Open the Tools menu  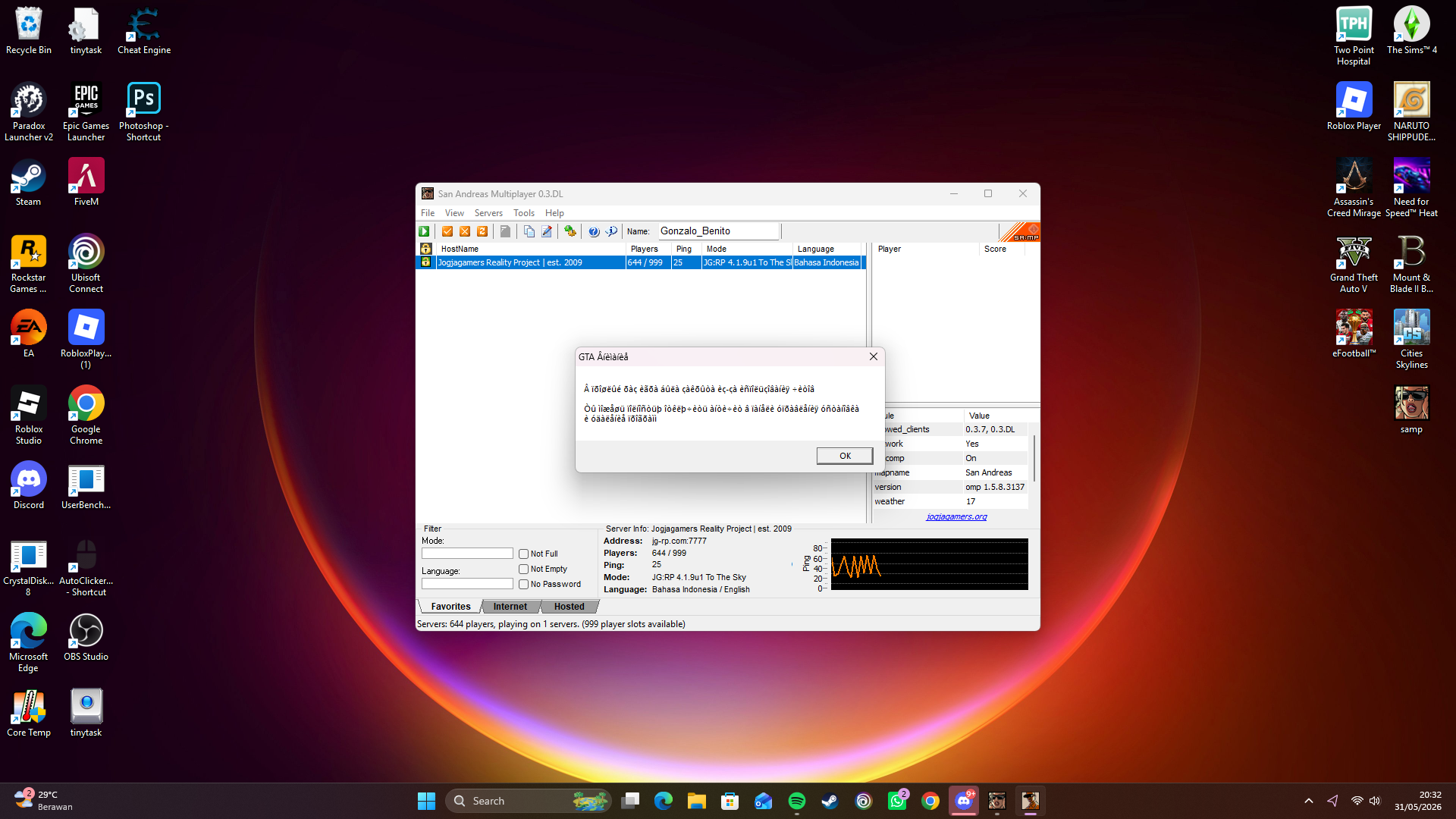(524, 213)
